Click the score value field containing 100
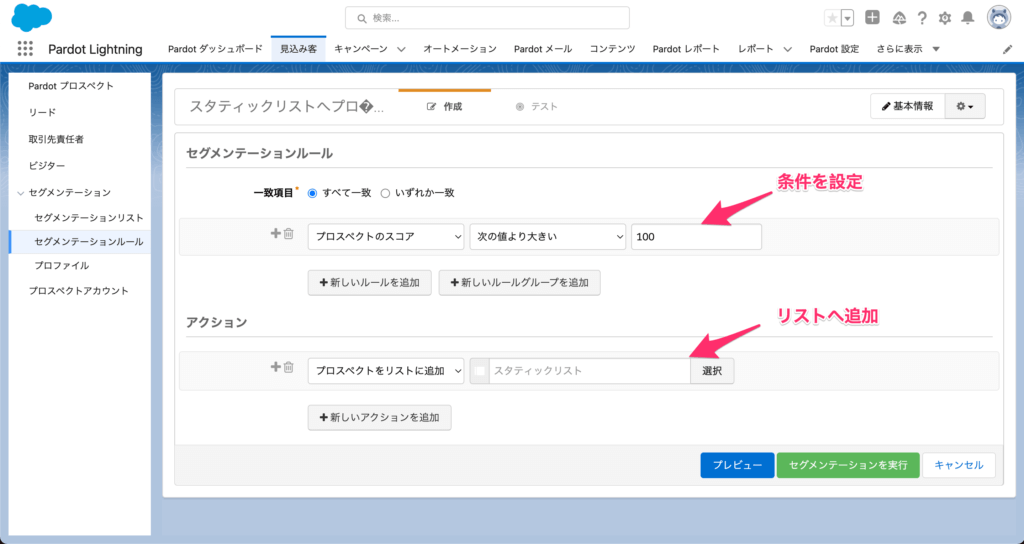The height and width of the screenshot is (544, 1024). (696, 237)
